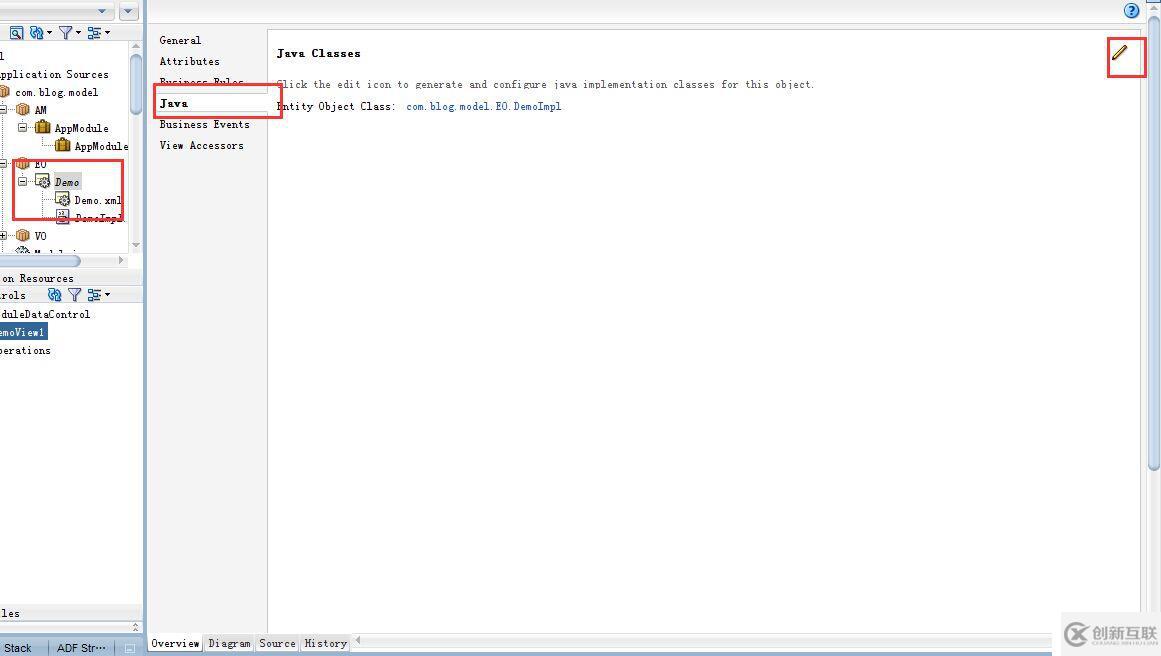Click the preview magnifier icon in Application Navigator

(15, 32)
